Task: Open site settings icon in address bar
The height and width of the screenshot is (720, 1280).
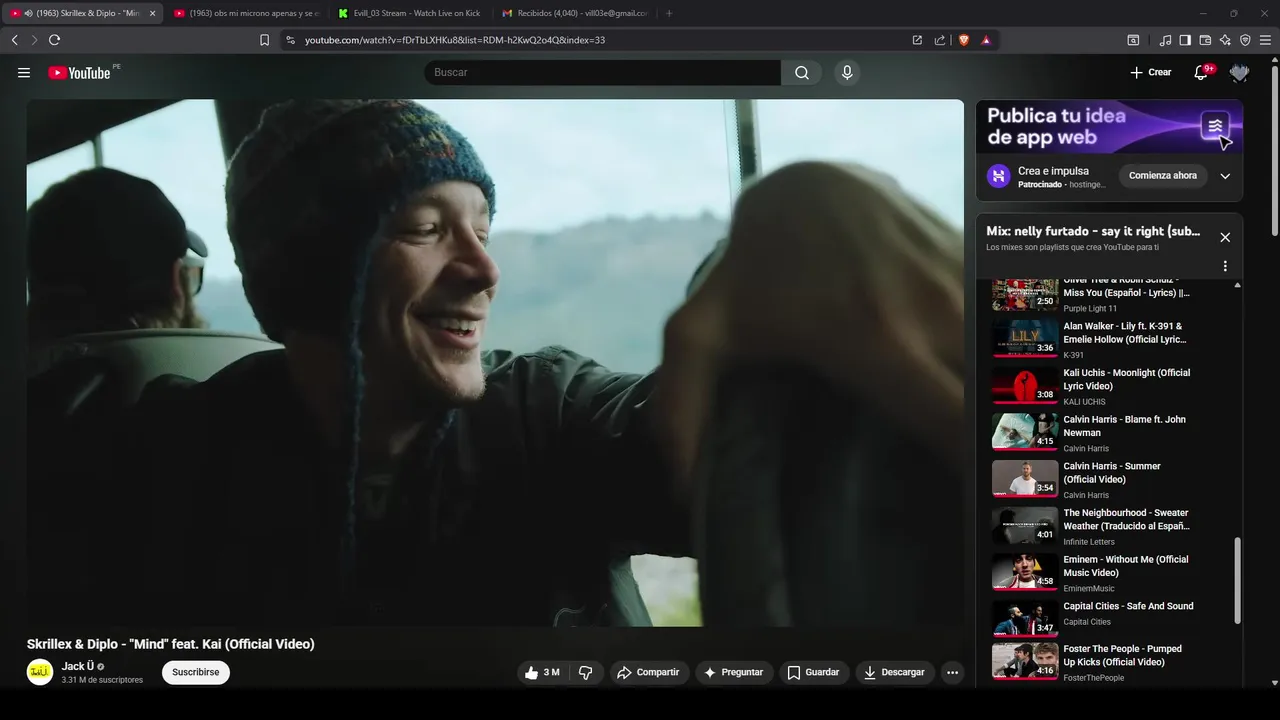Action: coord(290,40)
